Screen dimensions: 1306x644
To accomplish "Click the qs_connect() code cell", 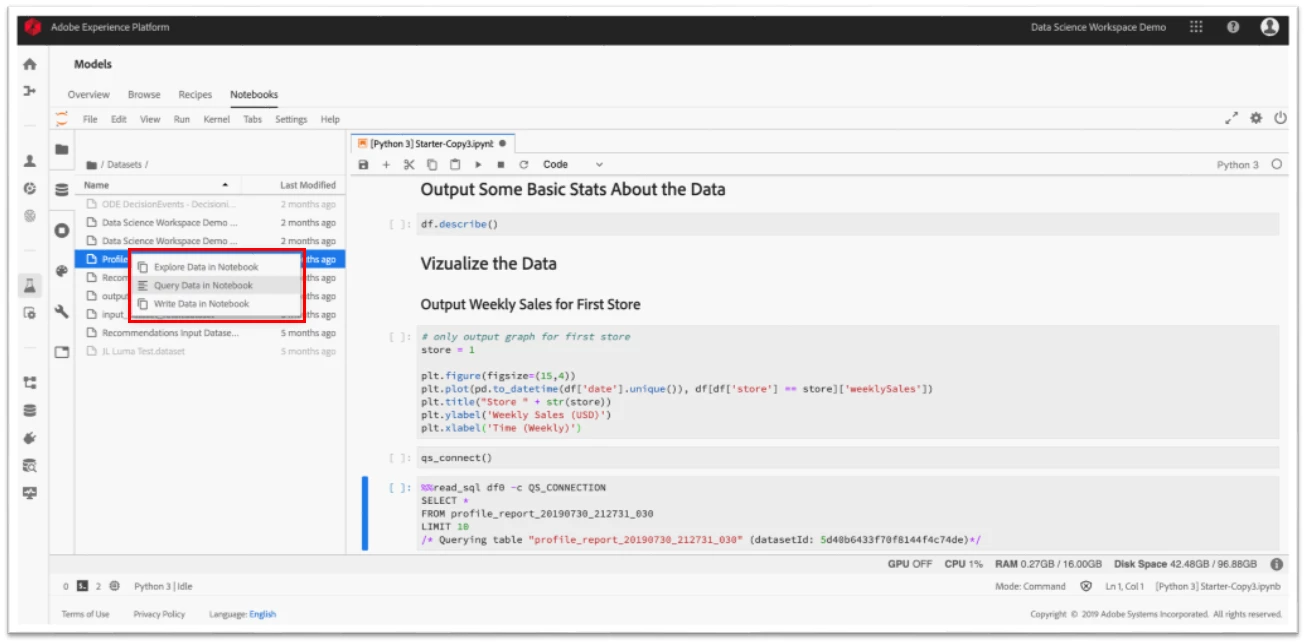I will (x=849, y=458).
